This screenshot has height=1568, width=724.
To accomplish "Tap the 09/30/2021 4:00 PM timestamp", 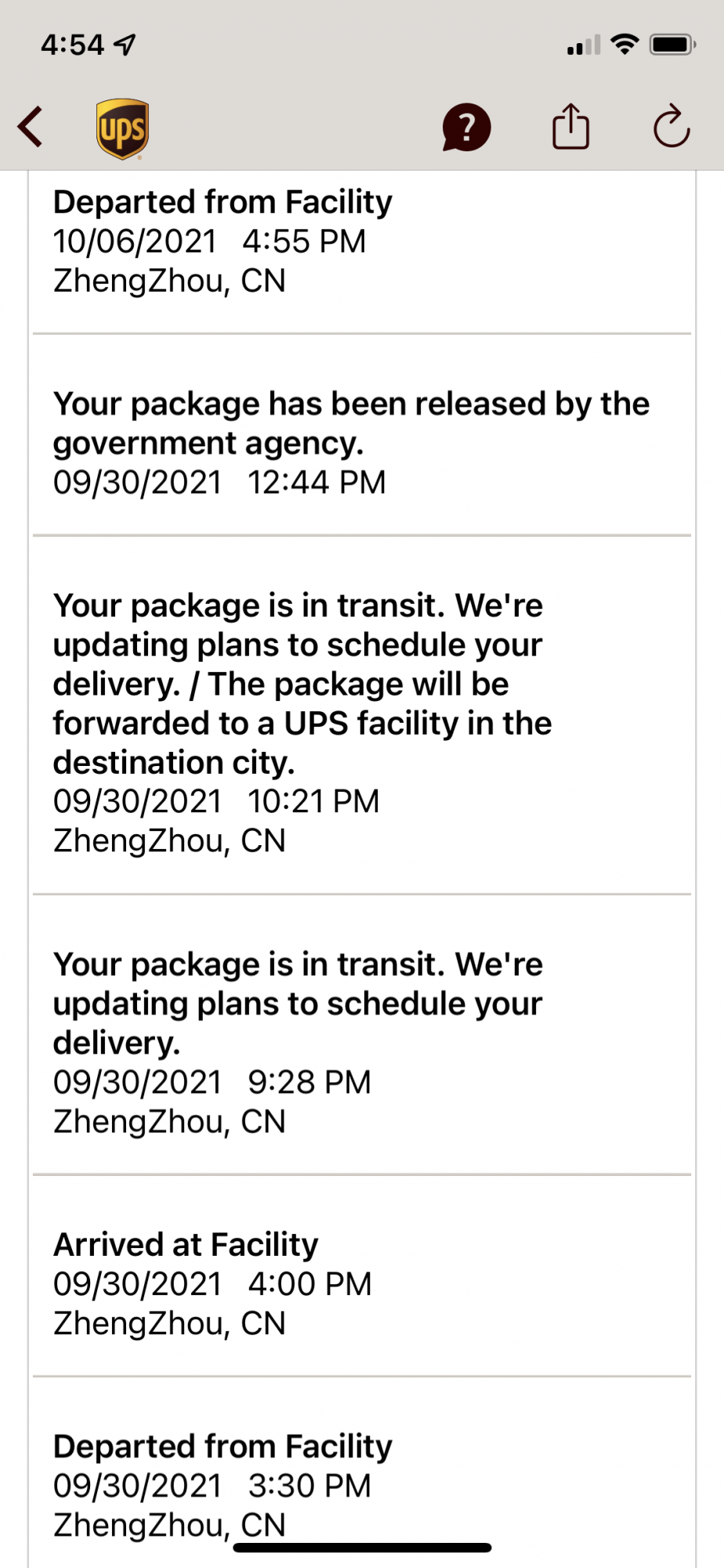I will coord(212,1284).
